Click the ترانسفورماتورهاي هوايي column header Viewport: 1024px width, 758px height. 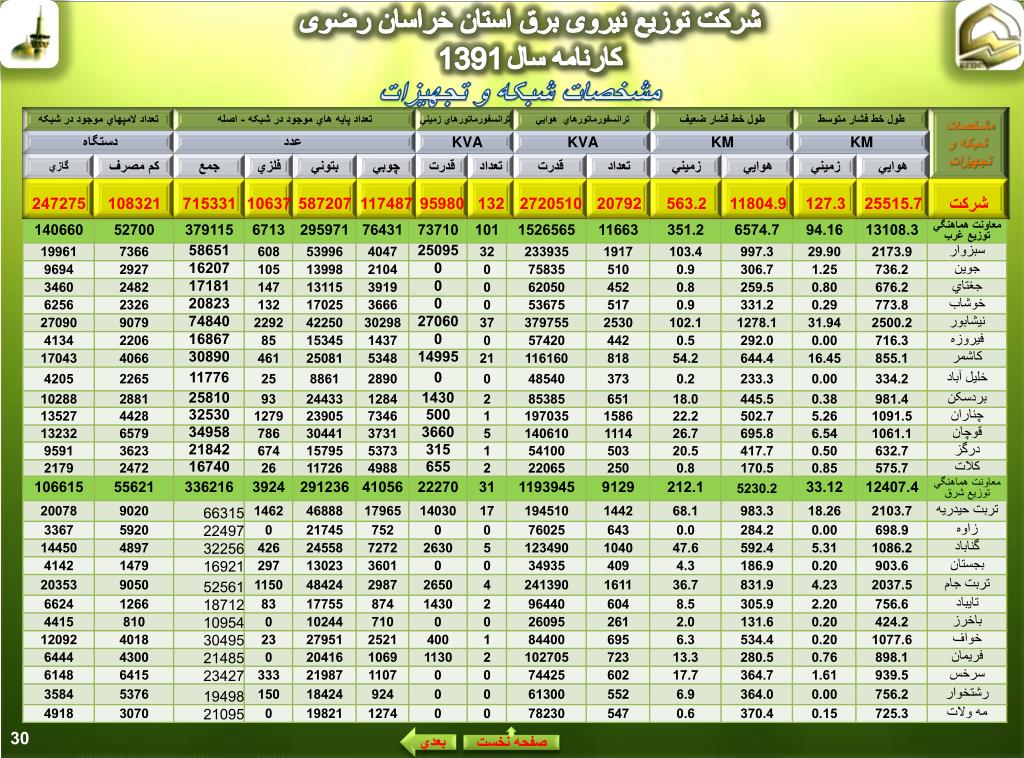[582, 119]
